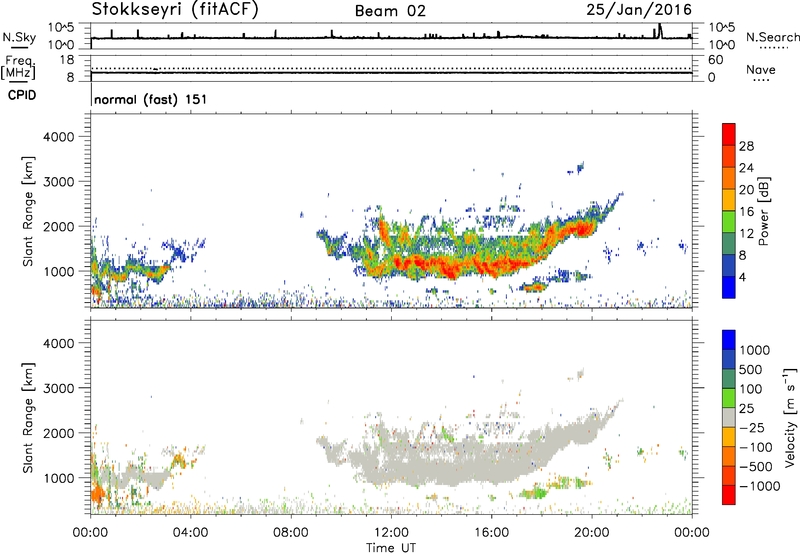Click the date 25/Jan/2016
The width and height of the screenshot is (800, 554).
point(639,10)
